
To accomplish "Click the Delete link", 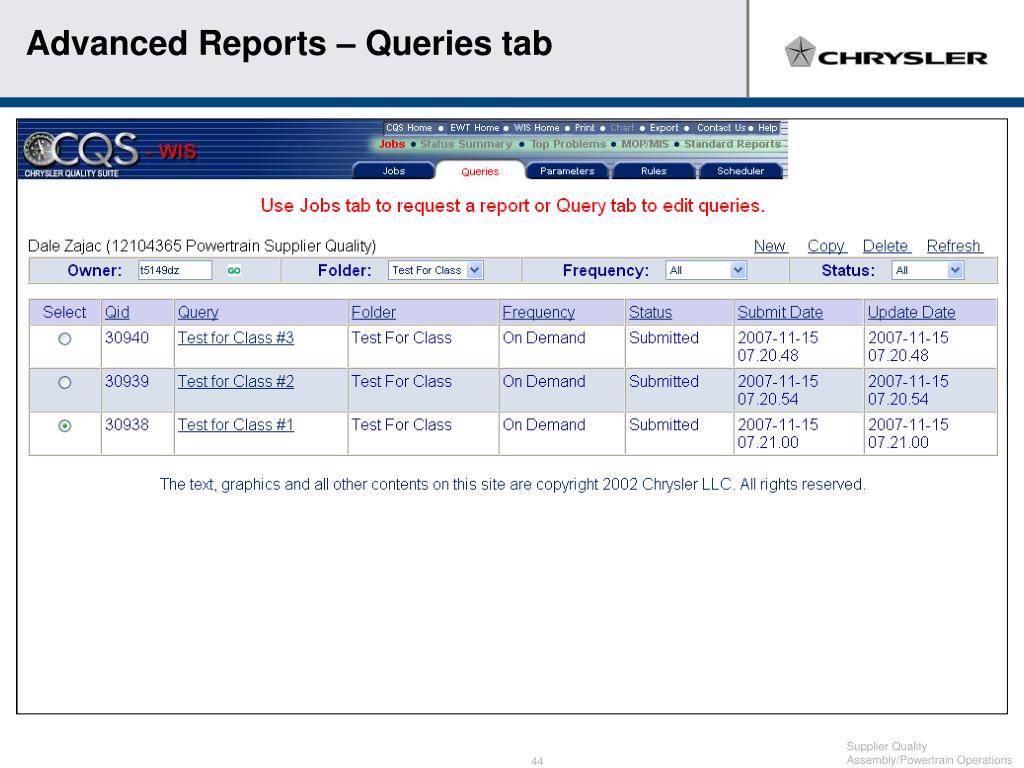I will pos(886,246).
